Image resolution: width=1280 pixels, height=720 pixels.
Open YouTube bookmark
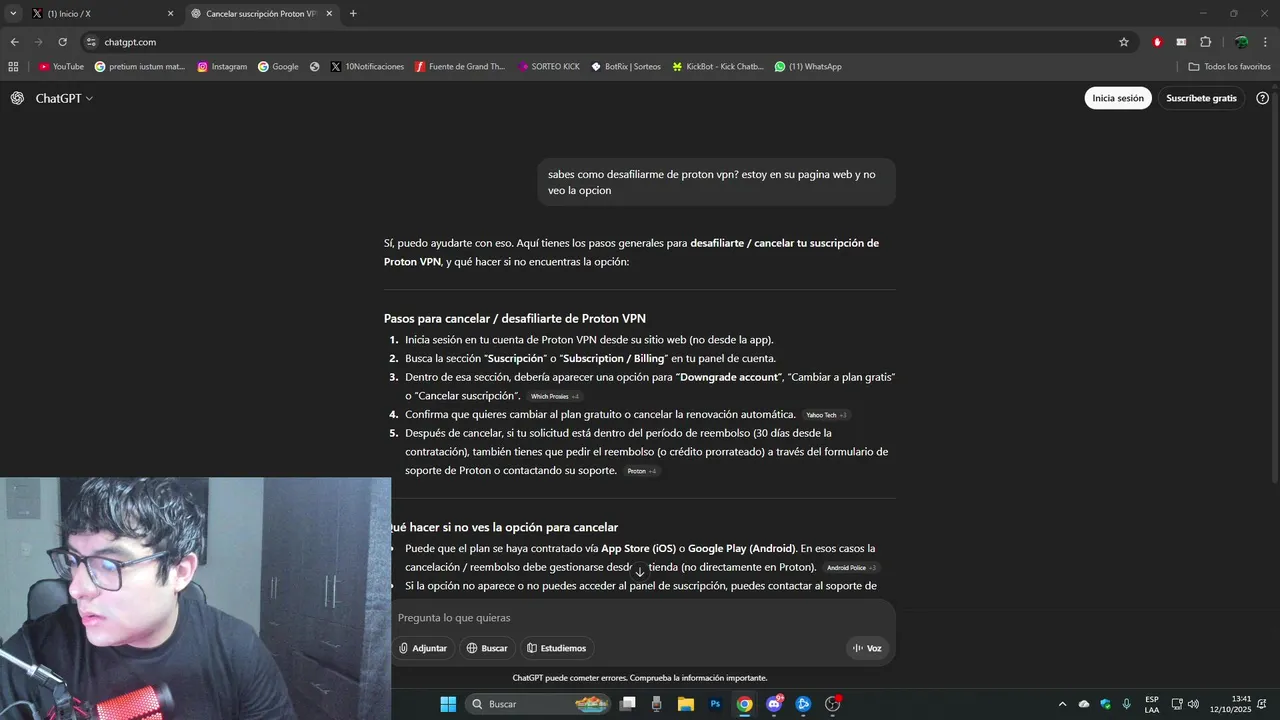tap(61, 67)
